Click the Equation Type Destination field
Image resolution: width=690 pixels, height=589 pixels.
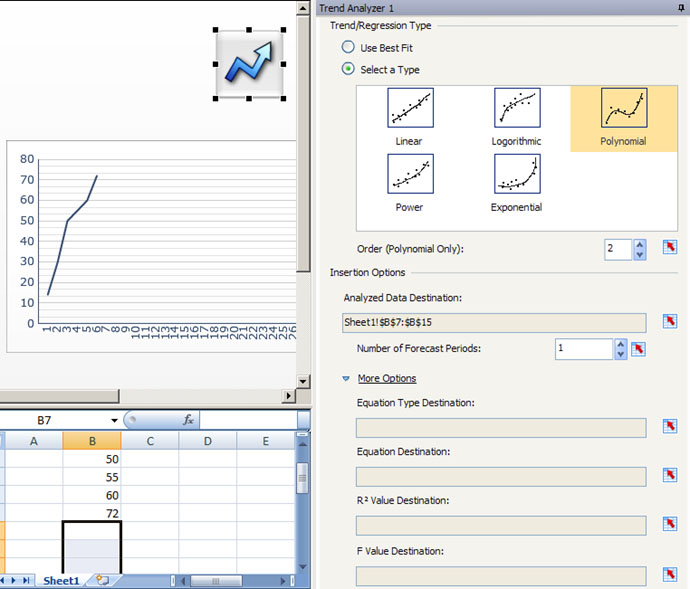pyautogui.click(x=500, y=427)
